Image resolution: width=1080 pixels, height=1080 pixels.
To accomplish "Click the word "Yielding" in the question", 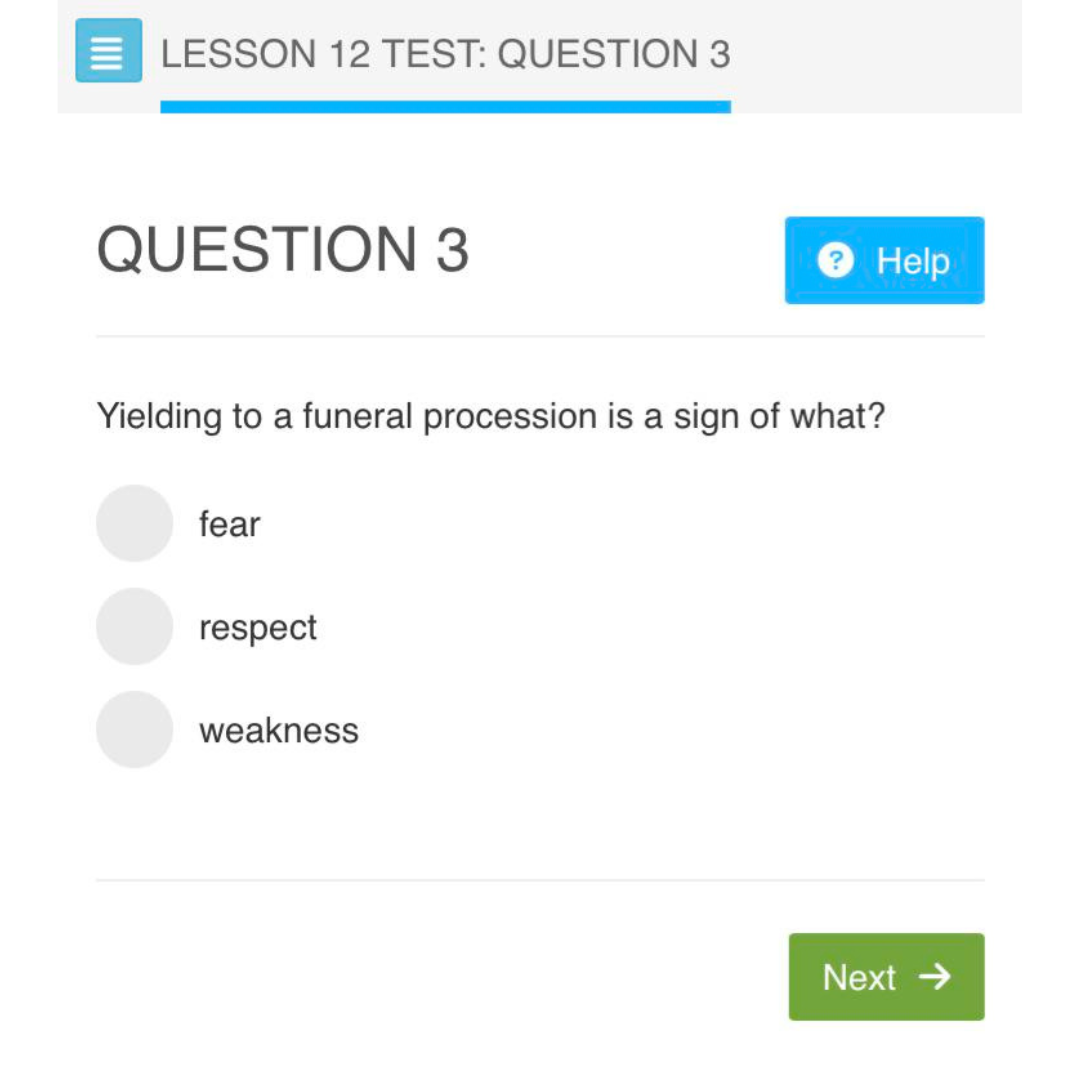I will [x=159, y=416].
